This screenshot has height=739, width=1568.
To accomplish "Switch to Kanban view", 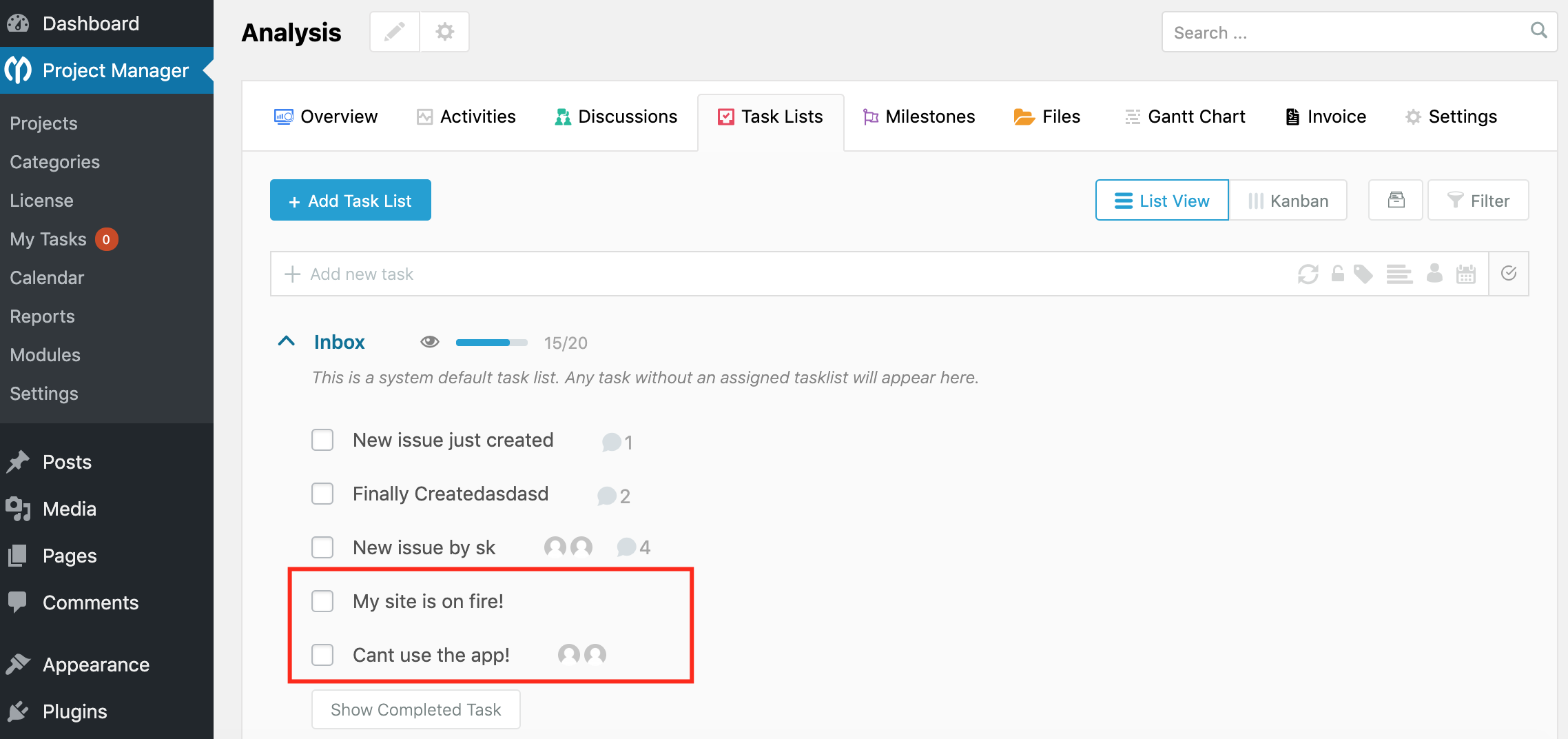I will 1288,200.
